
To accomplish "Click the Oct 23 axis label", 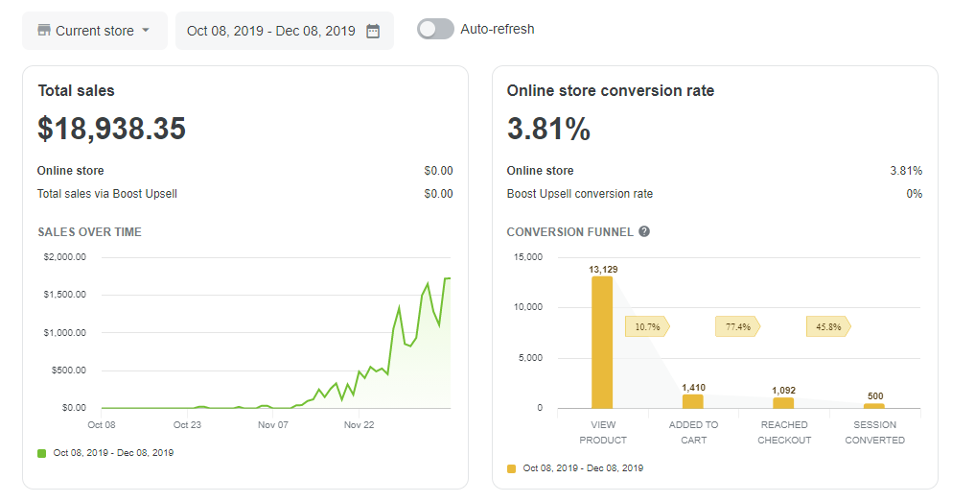I will coord(187,425).
